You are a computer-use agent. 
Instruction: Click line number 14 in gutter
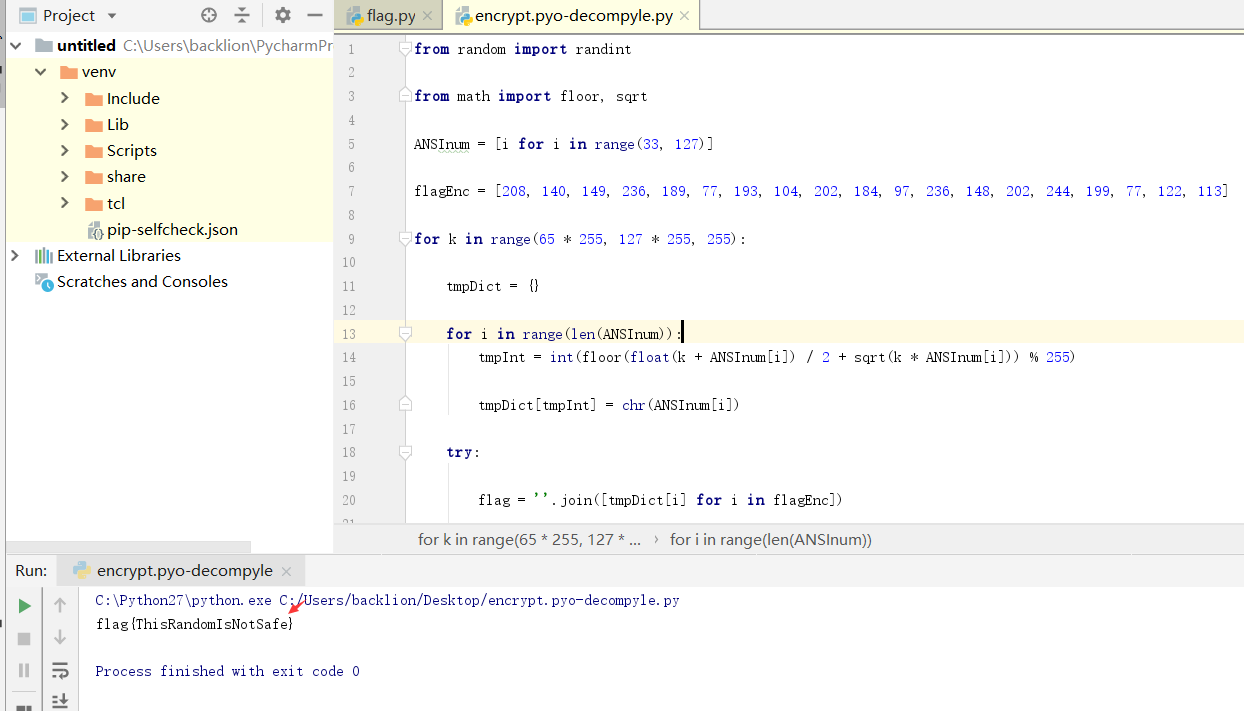(x=348, y=357)
